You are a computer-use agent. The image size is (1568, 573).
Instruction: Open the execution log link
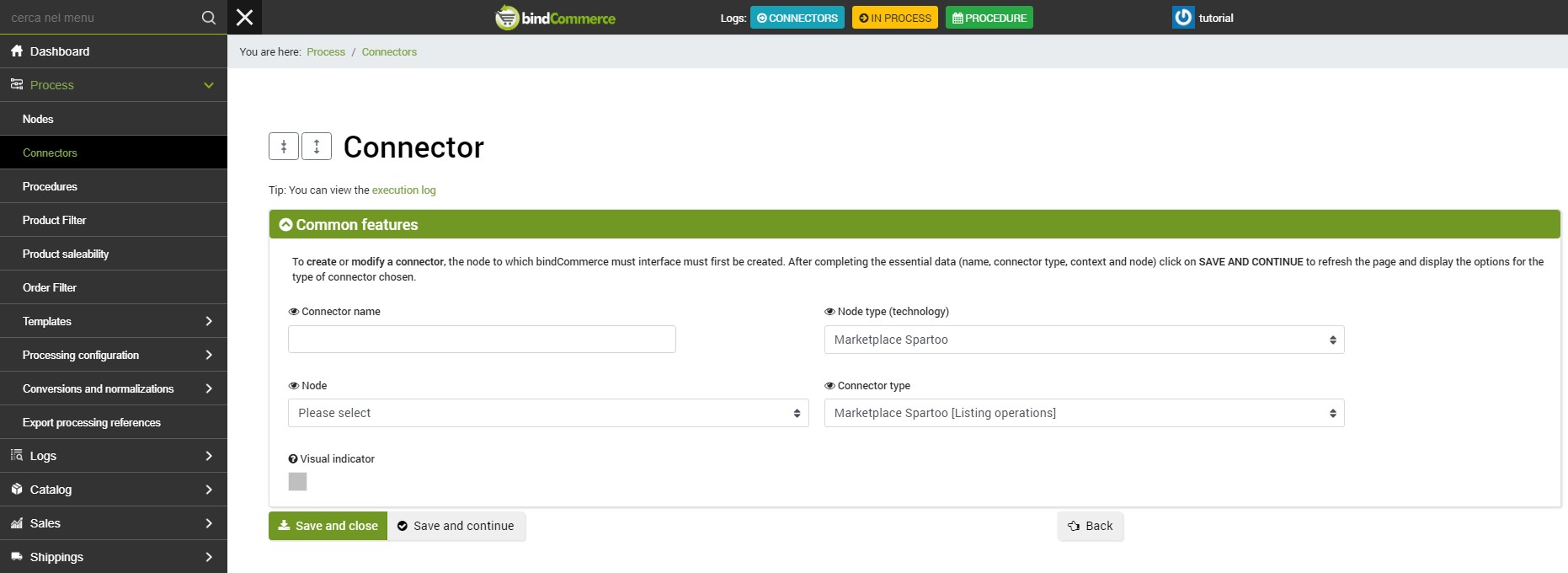404,190
